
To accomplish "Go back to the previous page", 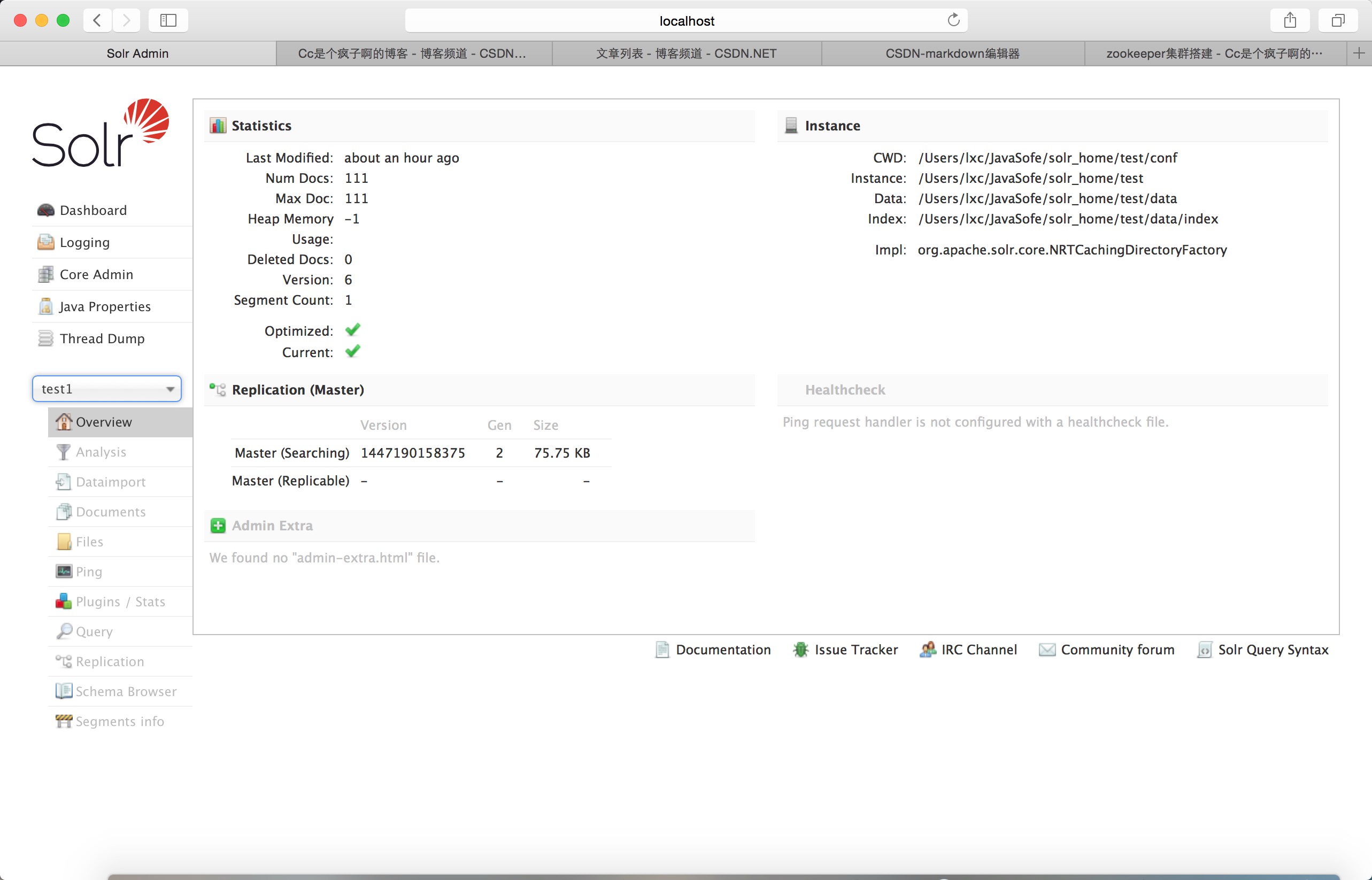I will [97, 20].
